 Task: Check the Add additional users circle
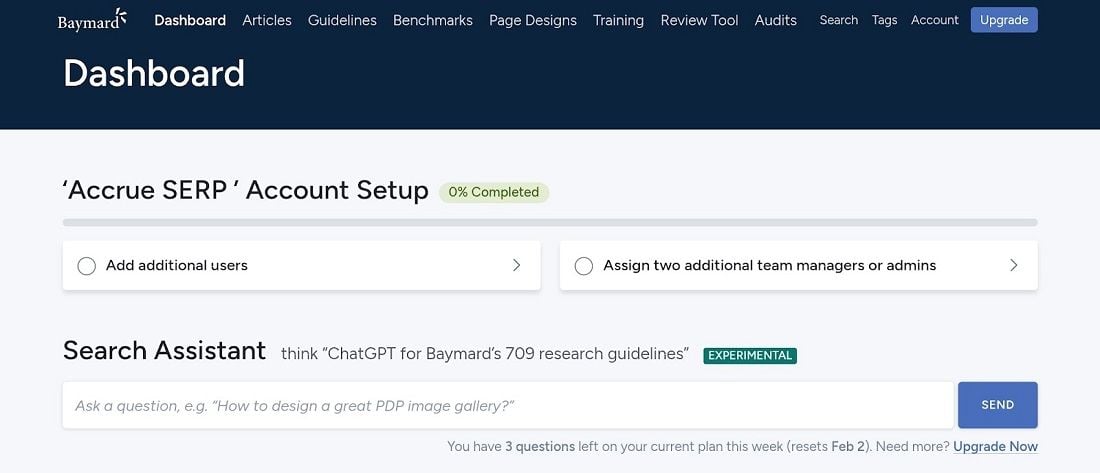click(87, 266)
